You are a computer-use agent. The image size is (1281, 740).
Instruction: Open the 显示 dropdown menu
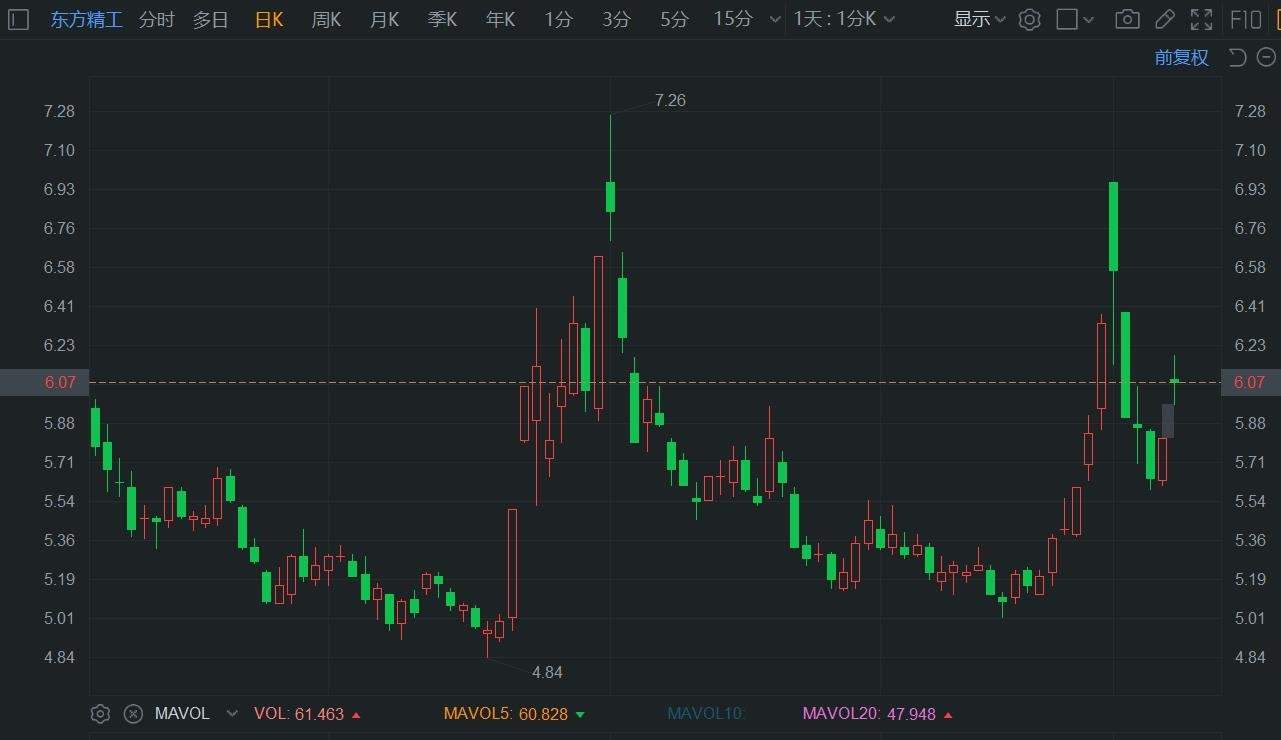tap(980, 19)
